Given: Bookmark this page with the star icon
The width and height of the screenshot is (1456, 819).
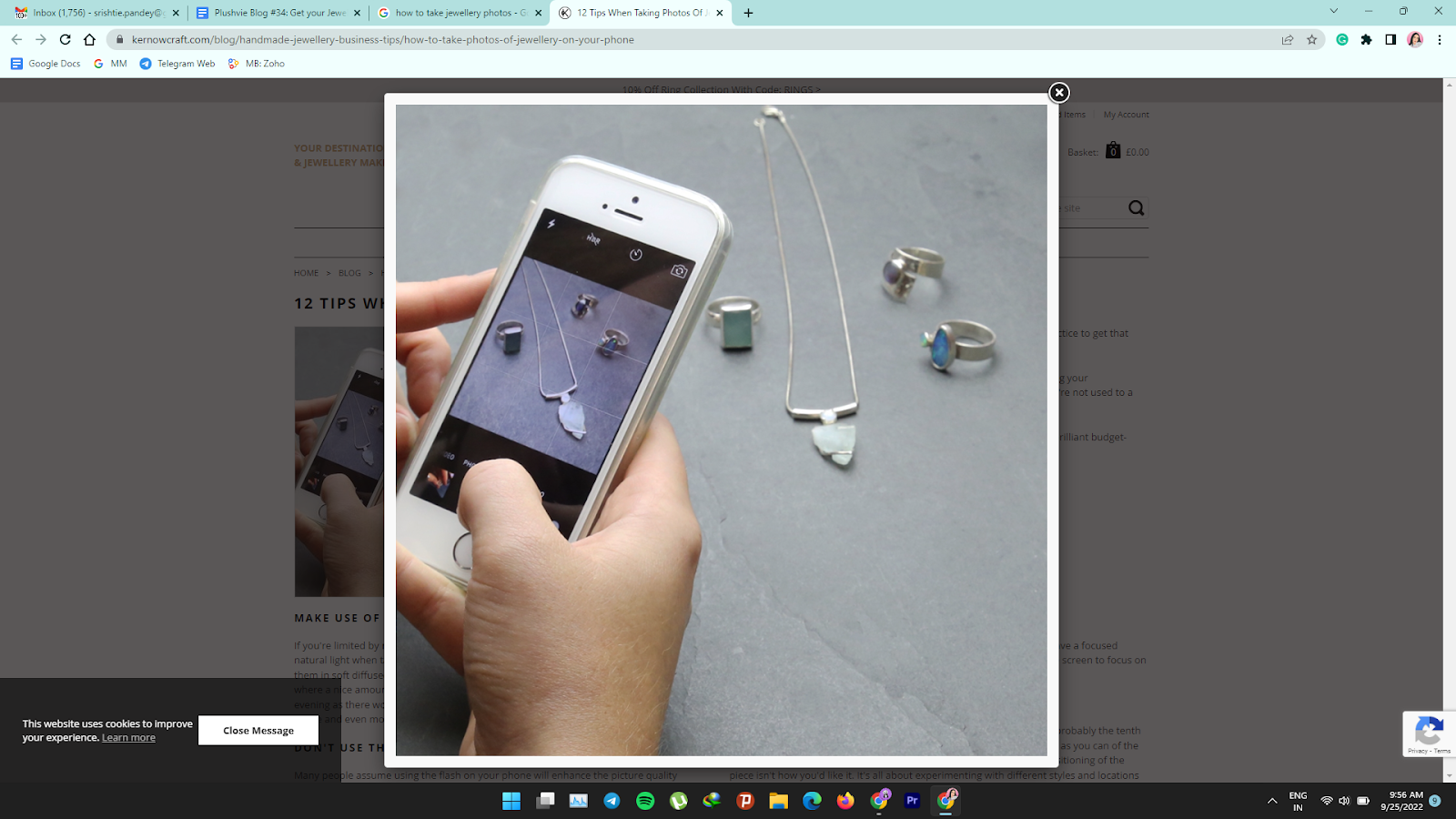Looking at the screenshot, I should pos(1311,39).
